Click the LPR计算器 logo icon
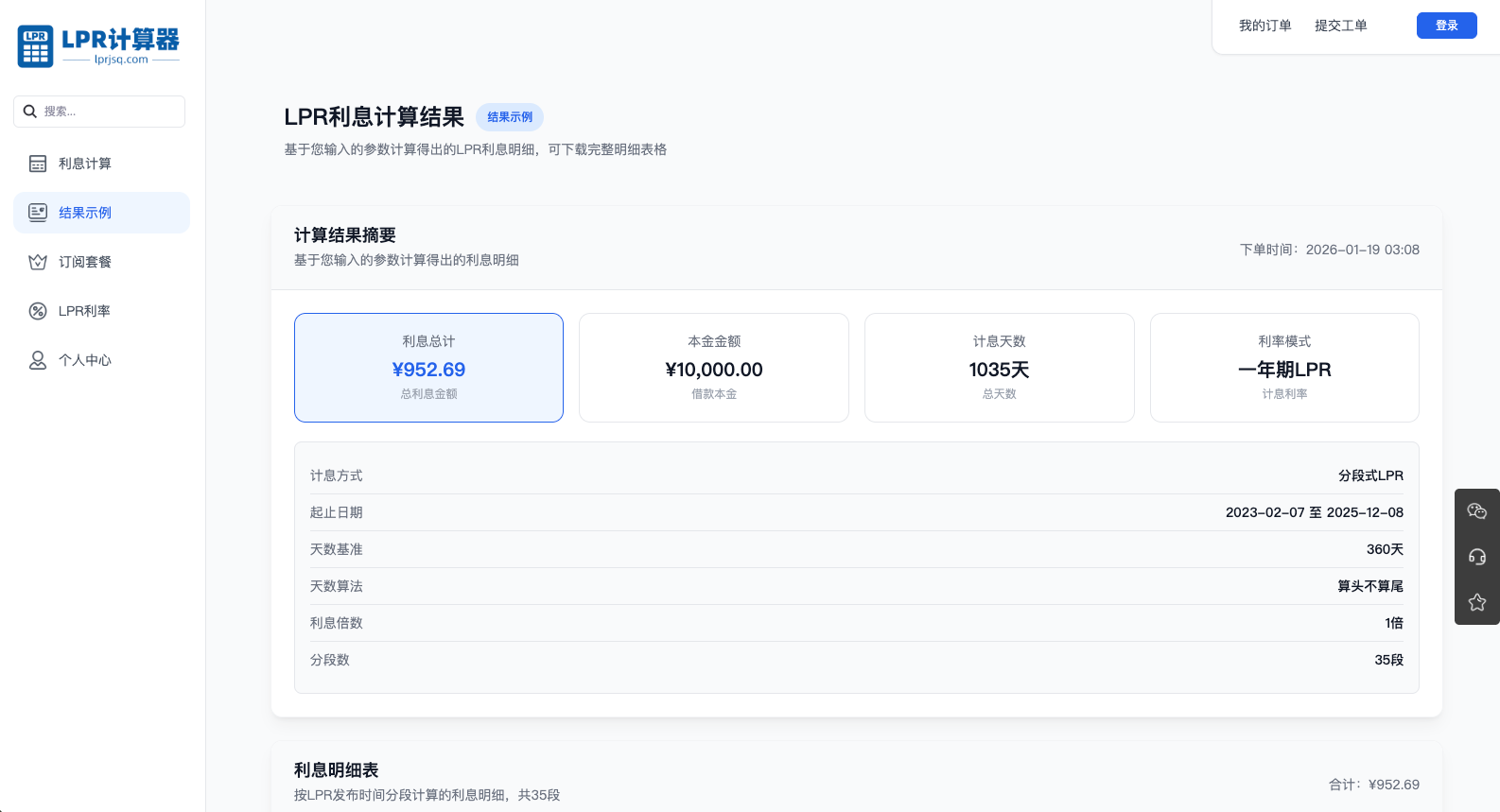 [36, 46]
